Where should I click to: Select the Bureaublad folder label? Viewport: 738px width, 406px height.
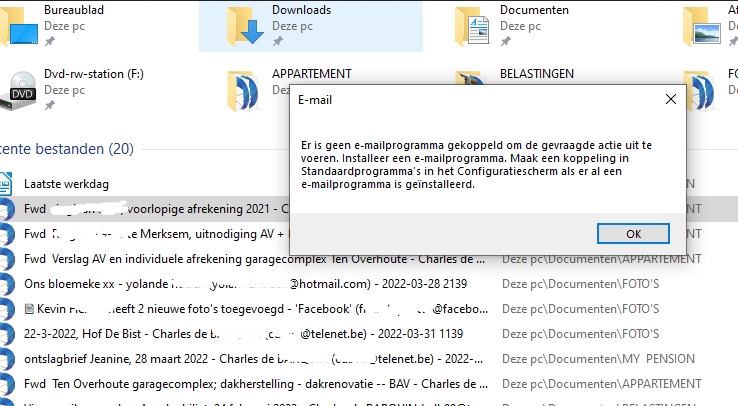[x=73, y=10]
